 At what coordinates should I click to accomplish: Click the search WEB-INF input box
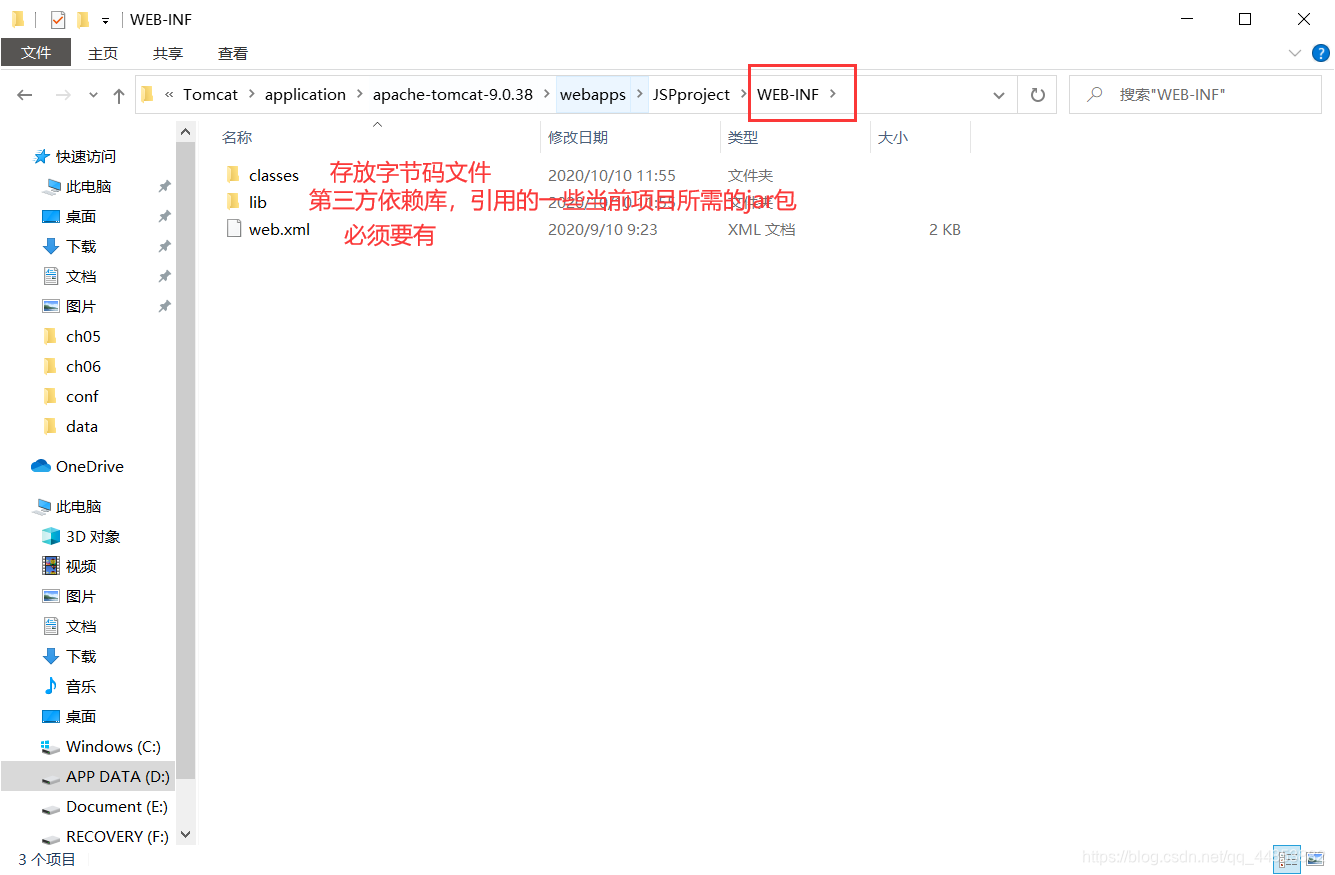pos(1195,95)
